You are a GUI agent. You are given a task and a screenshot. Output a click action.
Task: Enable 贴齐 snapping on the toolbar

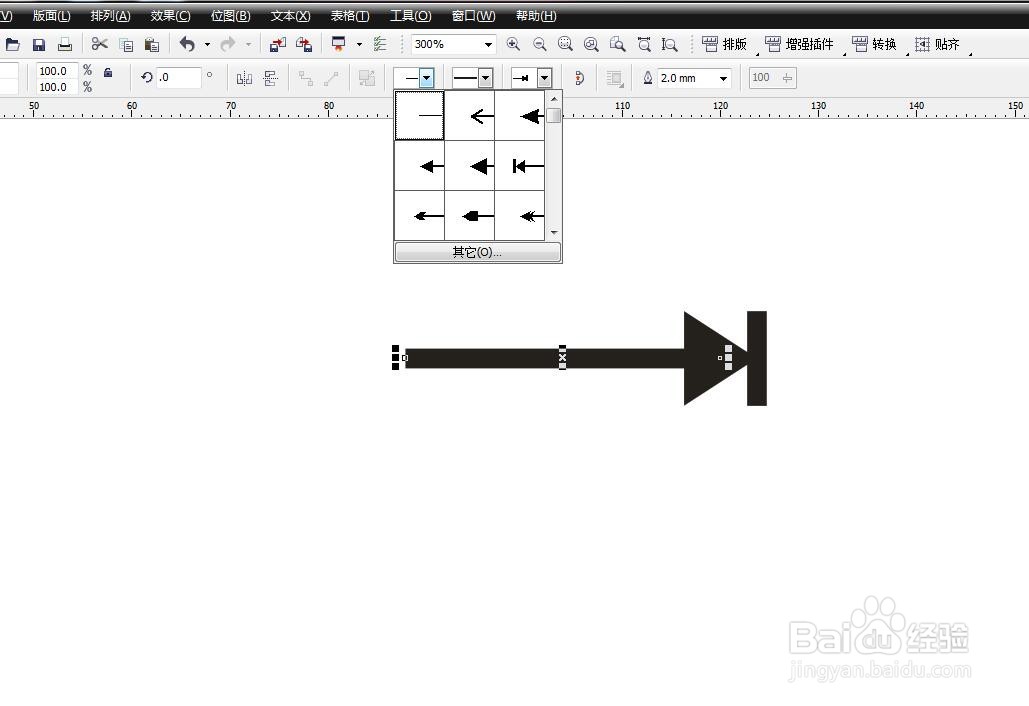(938, 43)
